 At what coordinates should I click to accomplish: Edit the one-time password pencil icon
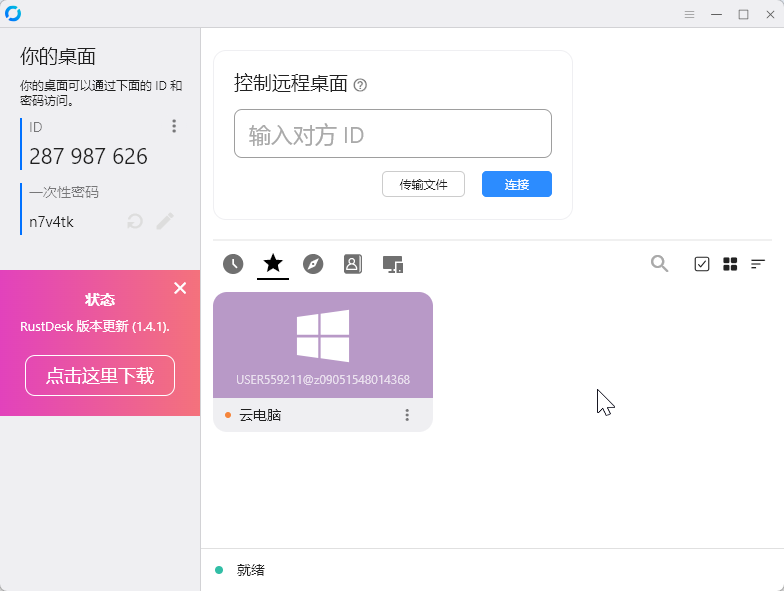pyautogui.click(x=165, y=221)
